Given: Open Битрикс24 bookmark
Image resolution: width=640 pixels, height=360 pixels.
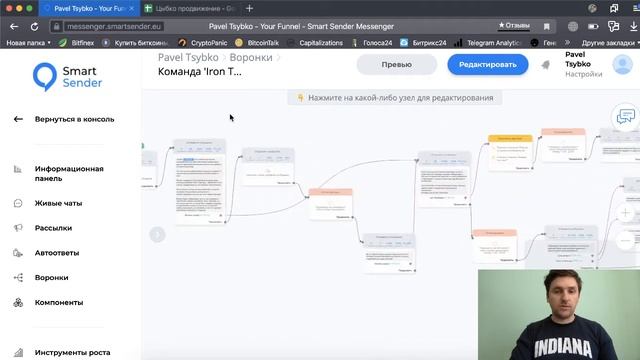Looking at the screenshot, I should click(423, 42).
